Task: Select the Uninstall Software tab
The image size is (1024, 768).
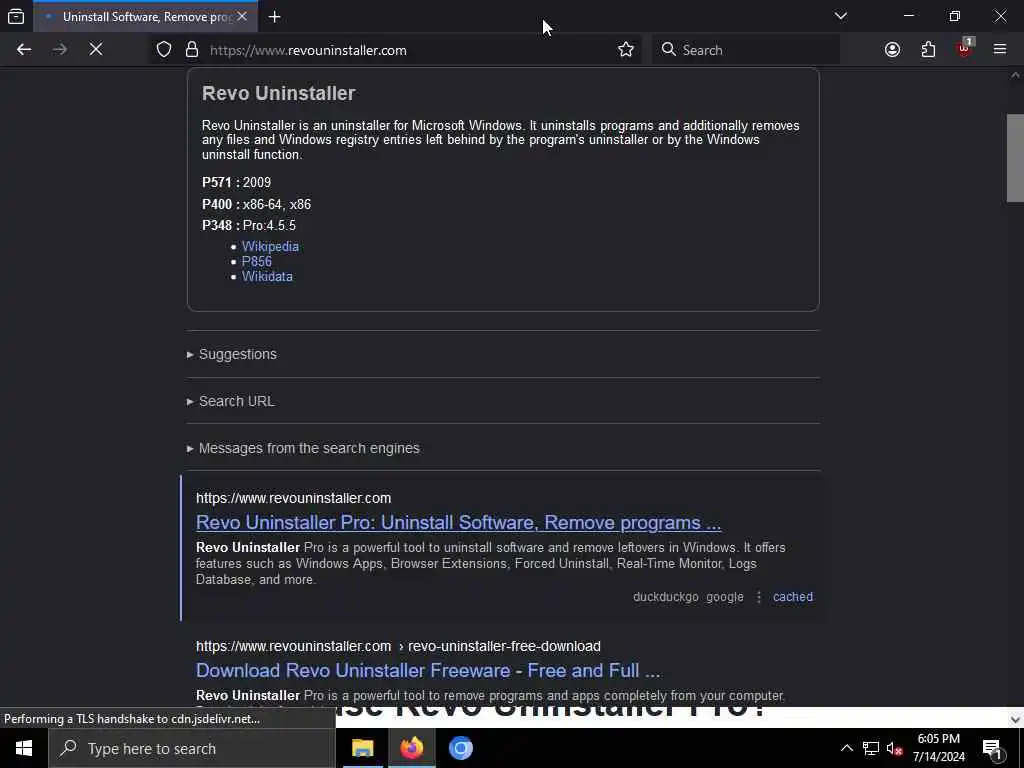Action: [x=145, y=17]
